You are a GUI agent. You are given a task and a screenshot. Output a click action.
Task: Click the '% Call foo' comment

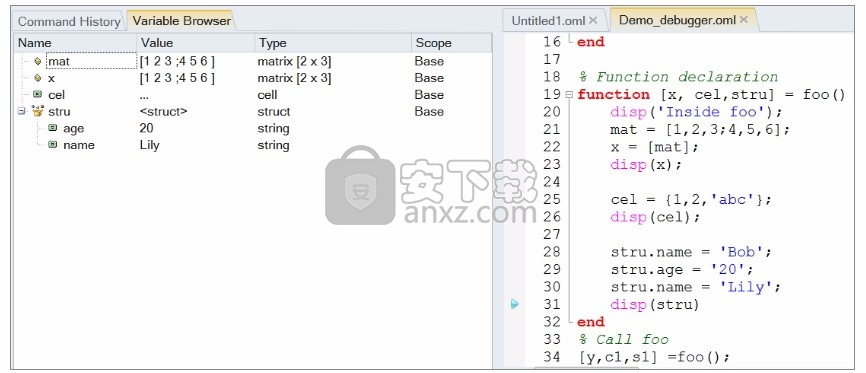623,339
